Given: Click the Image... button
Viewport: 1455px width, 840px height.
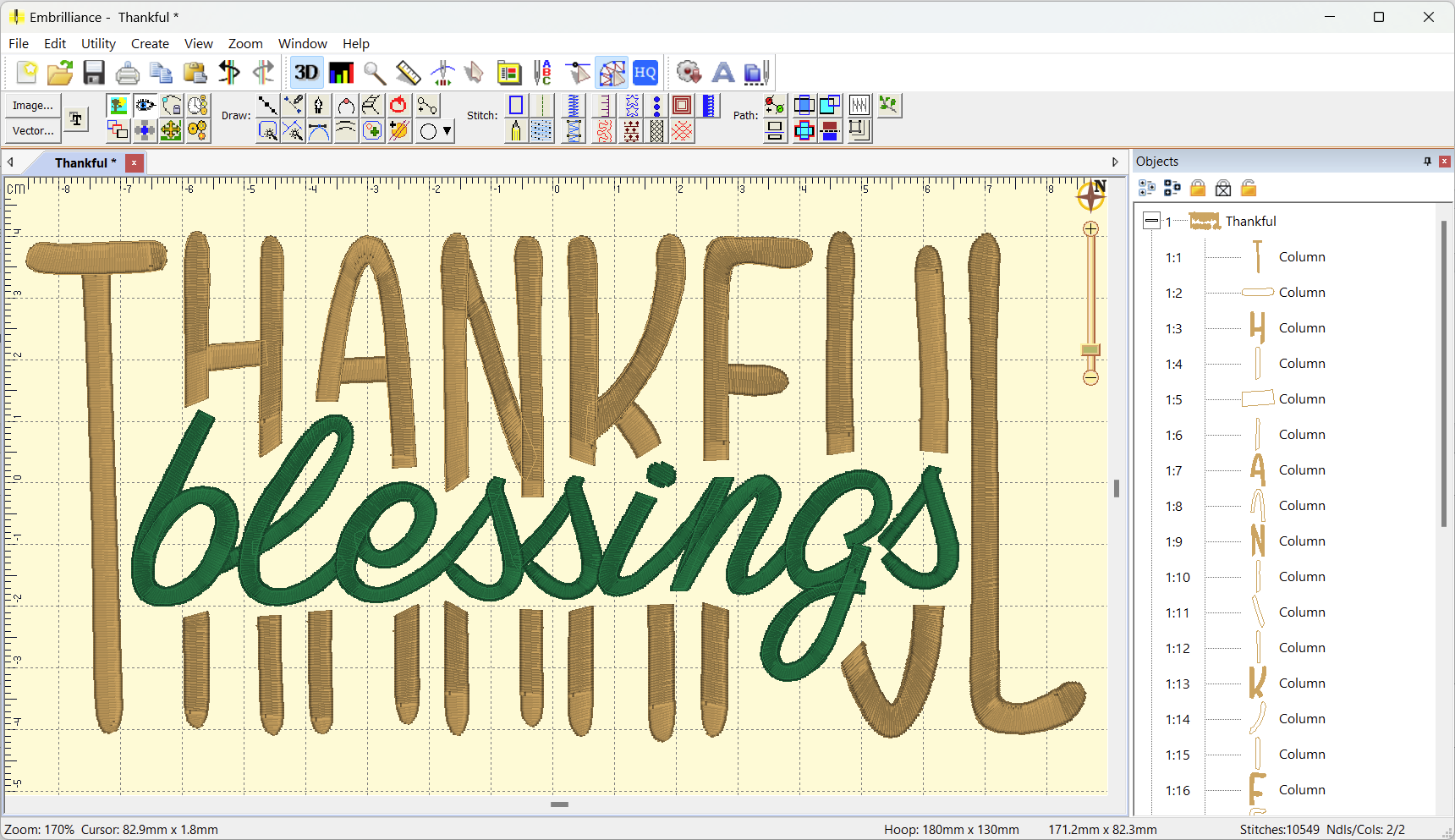Looking at the screenshot, I should 33,105.
